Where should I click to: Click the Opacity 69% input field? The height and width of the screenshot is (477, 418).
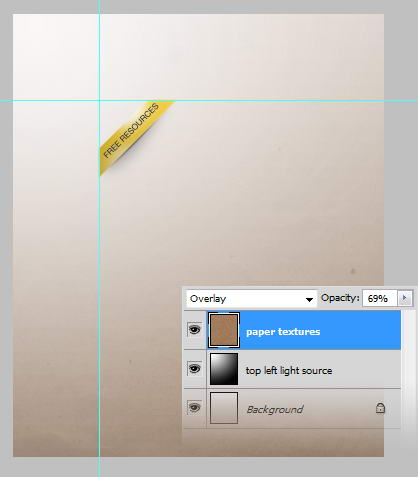380,298
